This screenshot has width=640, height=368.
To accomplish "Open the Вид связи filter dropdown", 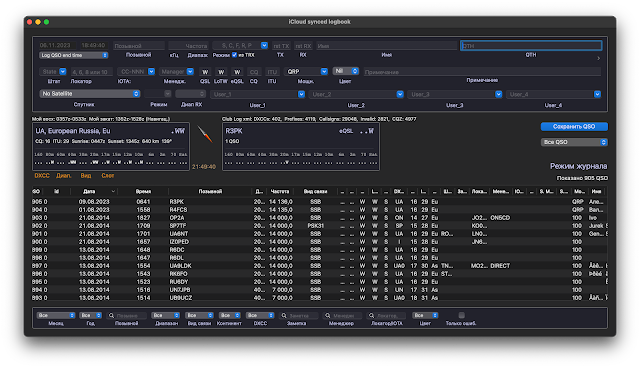I will coord(199,315).
